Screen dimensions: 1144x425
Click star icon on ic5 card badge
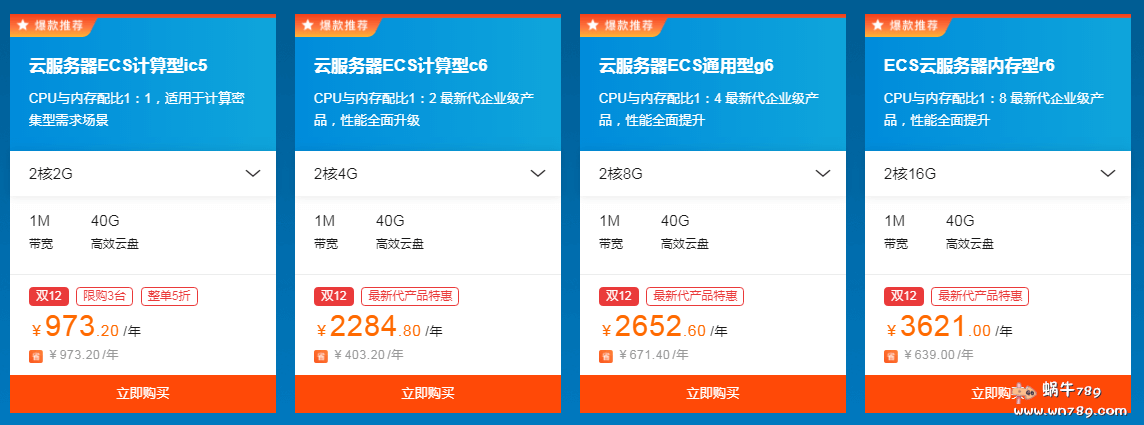23,25
